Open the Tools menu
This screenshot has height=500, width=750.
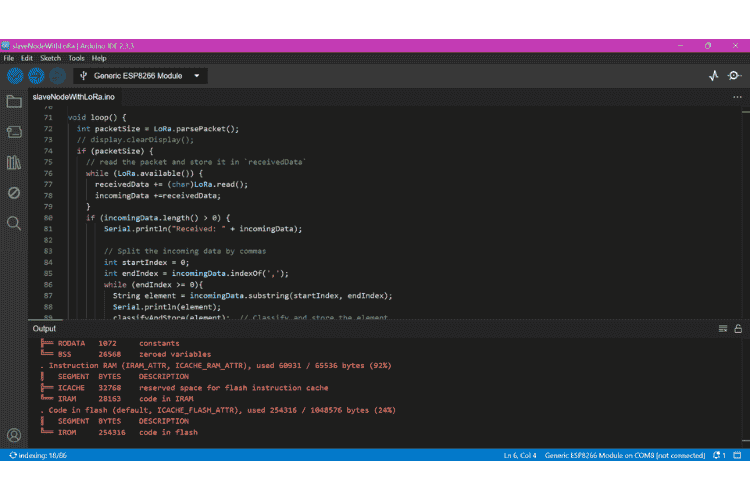[76, 58]
